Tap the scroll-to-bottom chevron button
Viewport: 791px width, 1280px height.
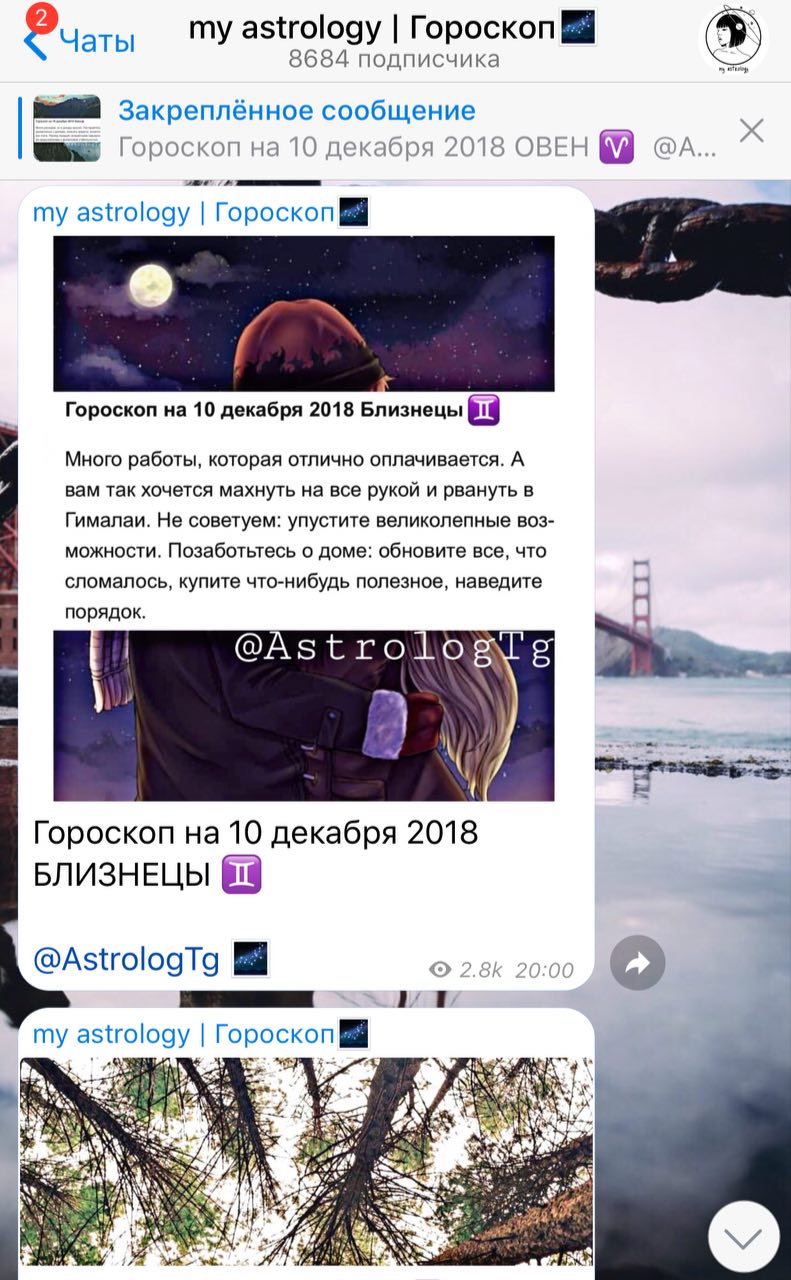pyautogui.click(x=743, y=1237)
